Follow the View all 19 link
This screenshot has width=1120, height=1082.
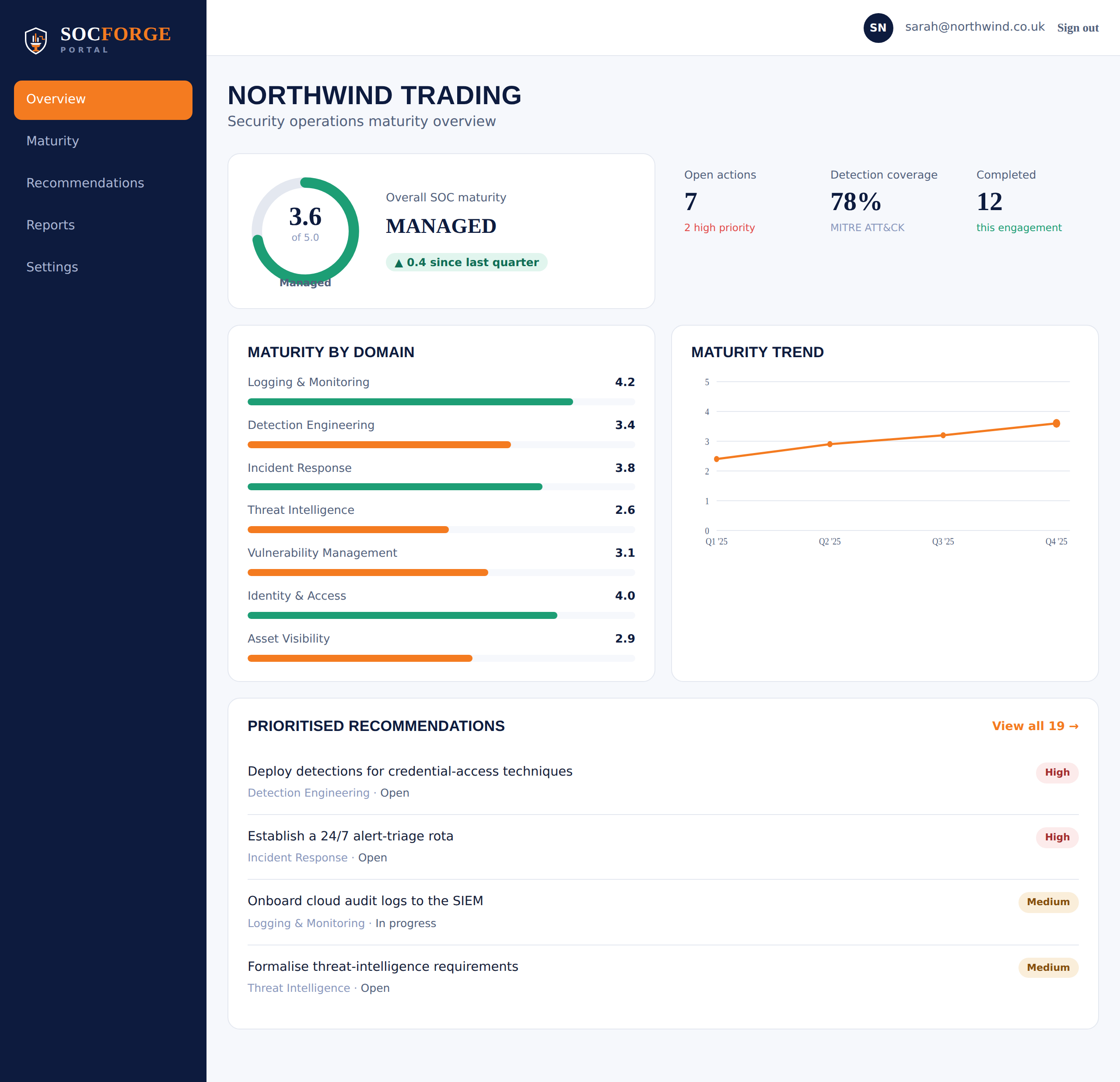1035,725
